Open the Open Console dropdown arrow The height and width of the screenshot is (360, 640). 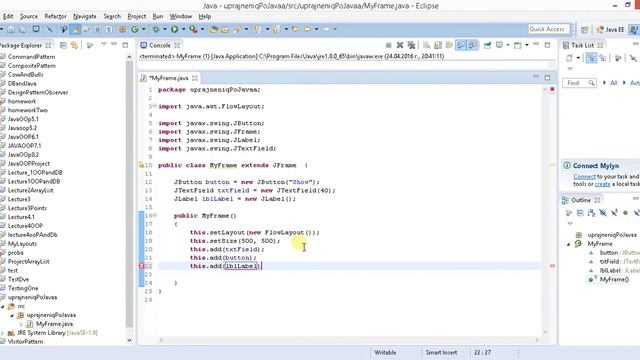(527, 45)
